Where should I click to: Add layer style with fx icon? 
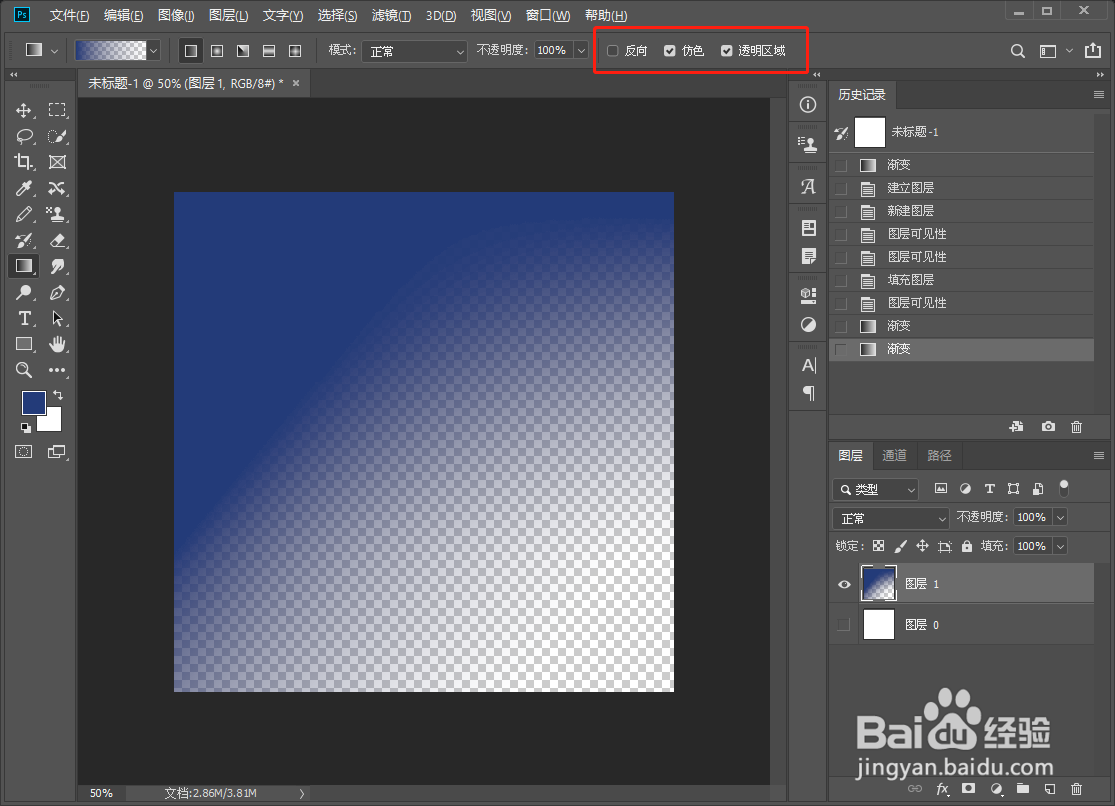coord(943,788)
